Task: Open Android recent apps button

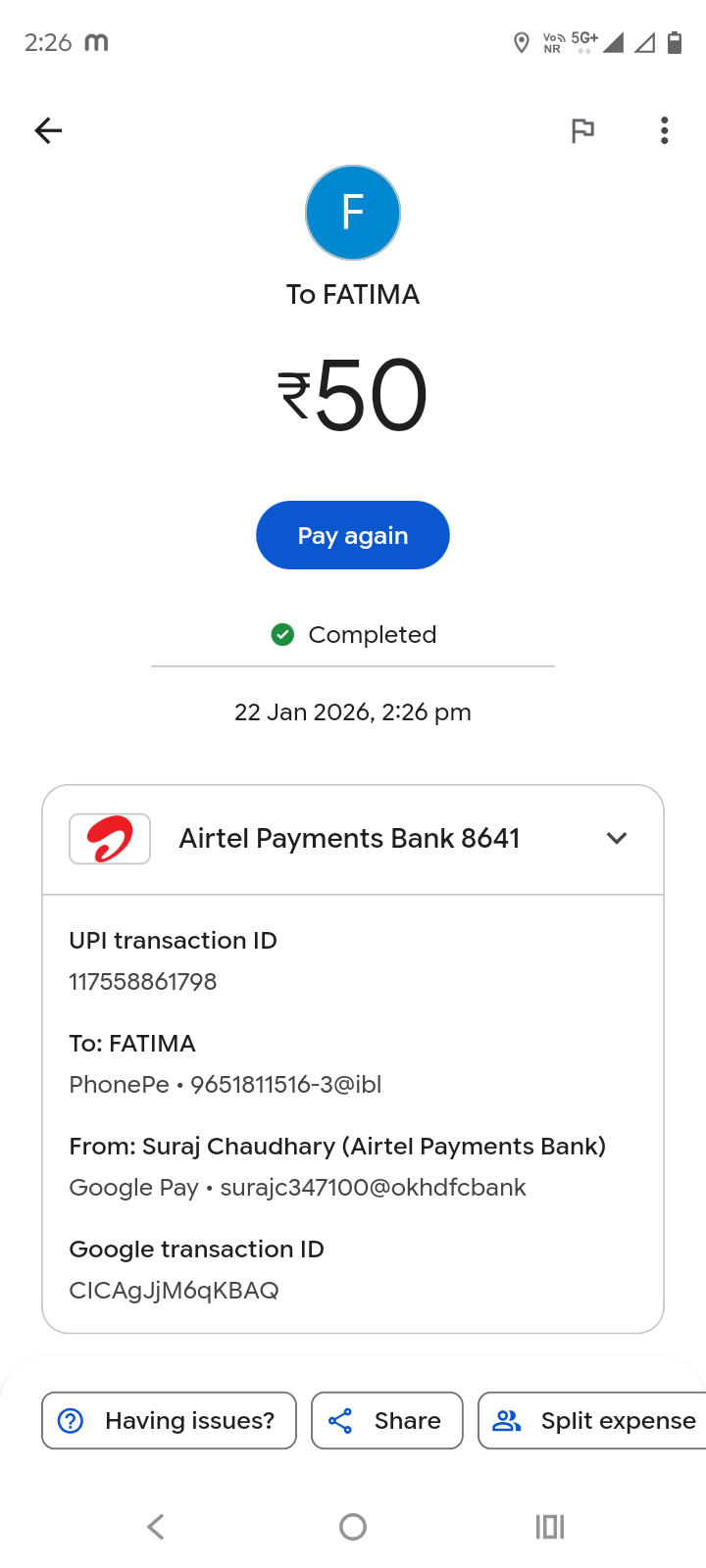Action: [x=550, y=1527]
